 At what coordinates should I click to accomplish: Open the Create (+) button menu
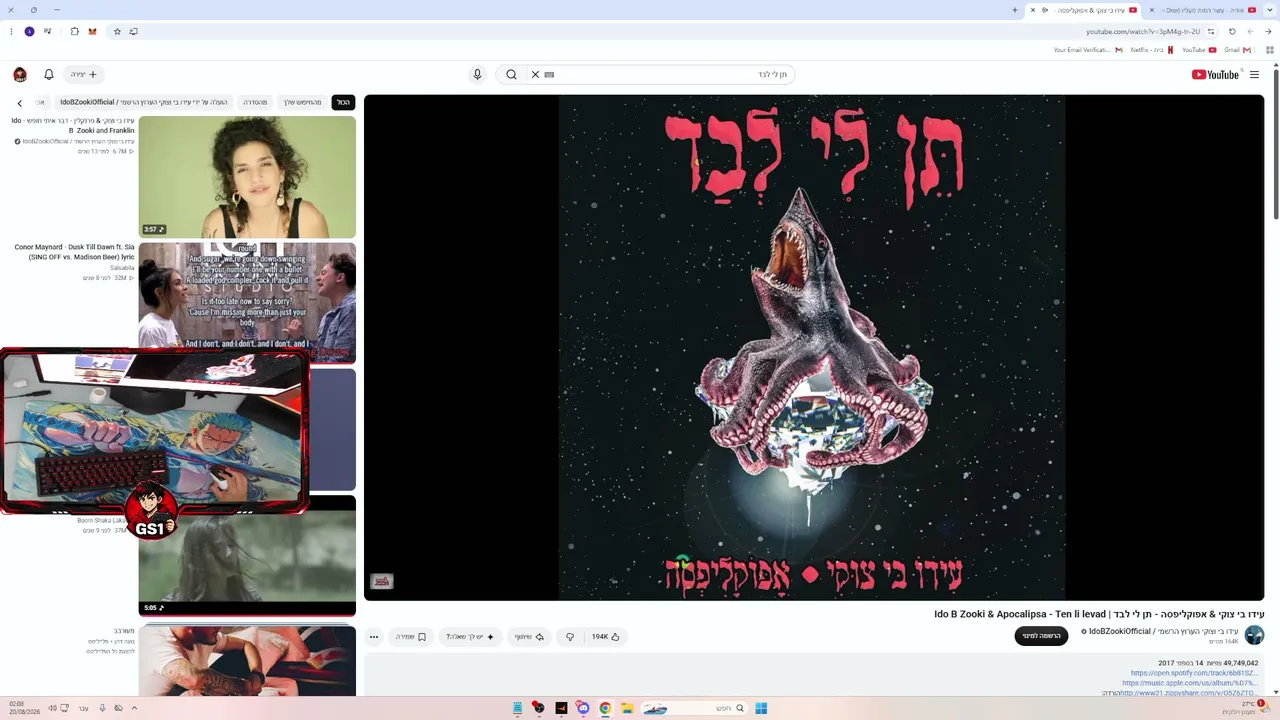coord(85,74)
